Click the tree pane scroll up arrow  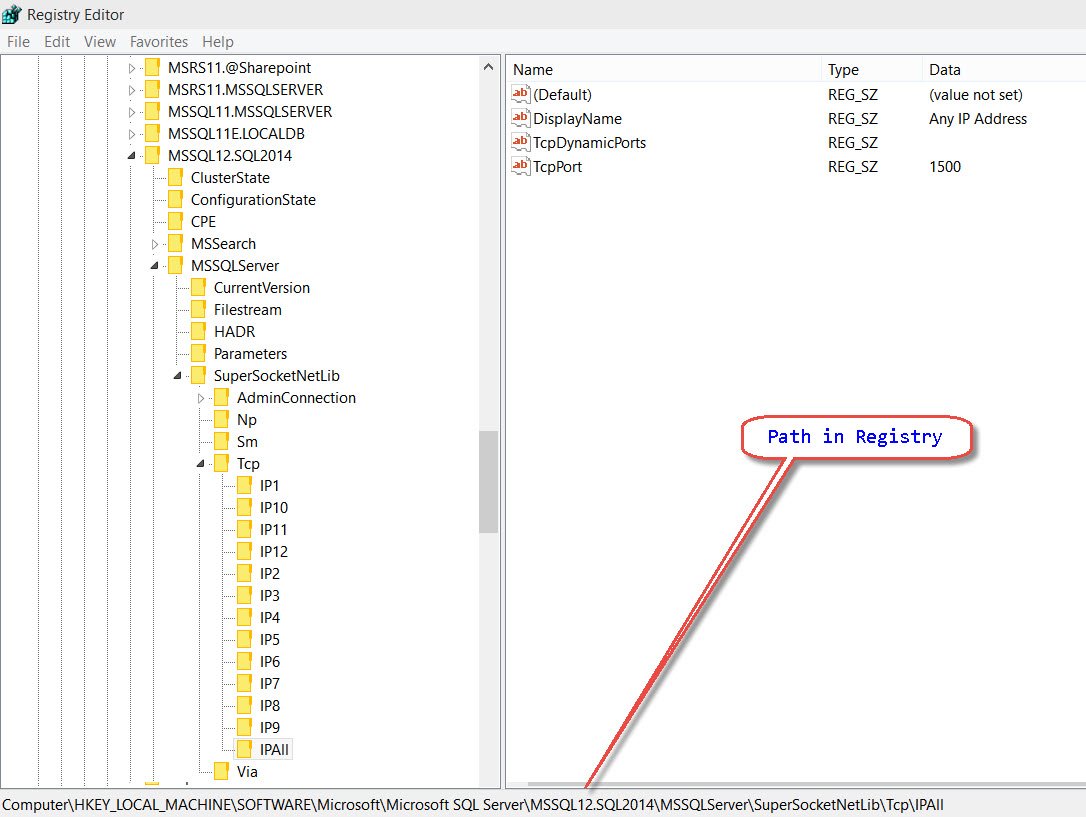488,67
